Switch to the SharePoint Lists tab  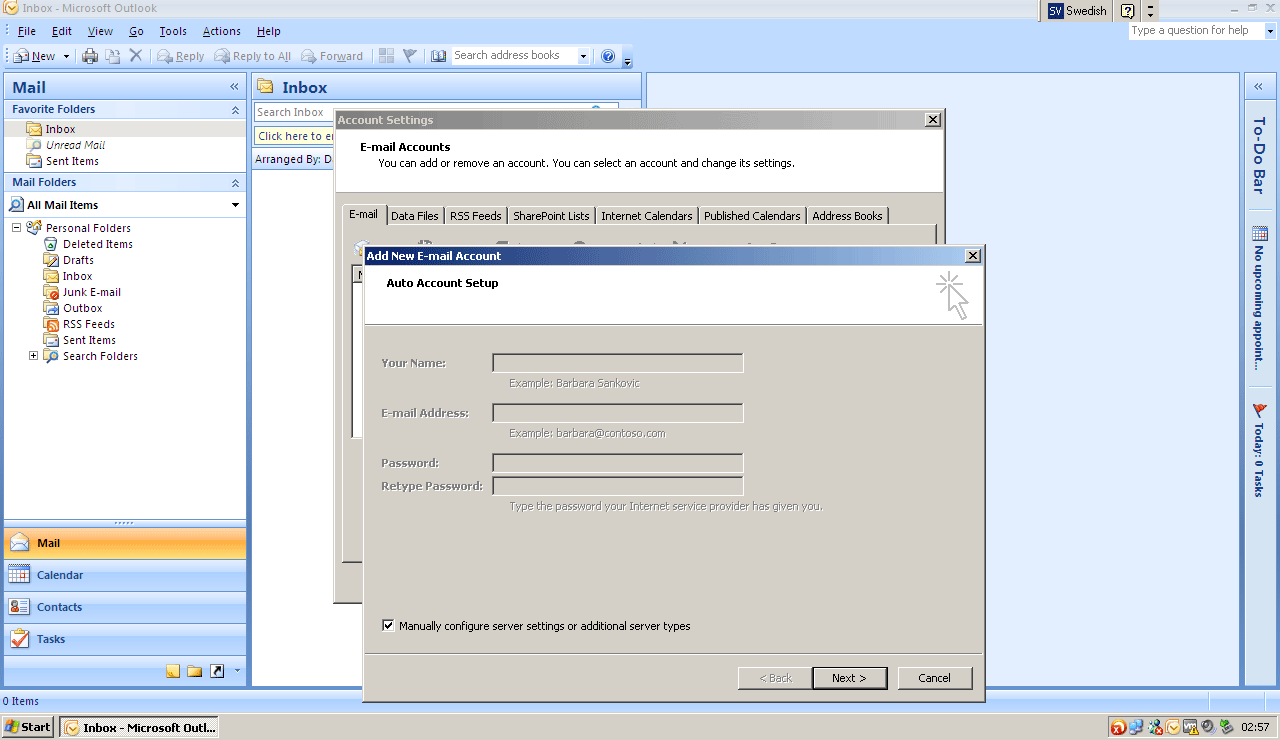[551, 216]
